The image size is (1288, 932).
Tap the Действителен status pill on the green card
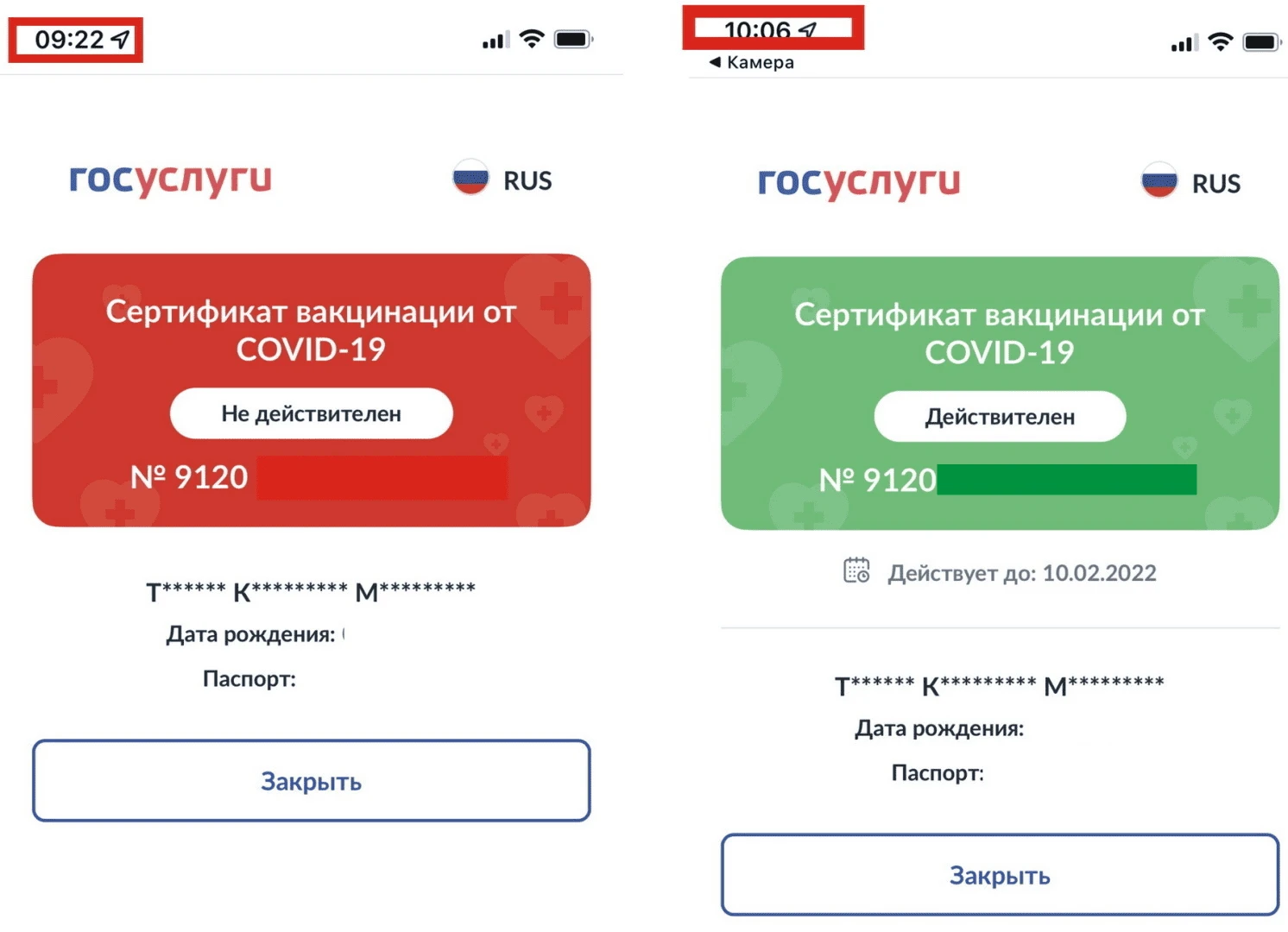click(x=1000, y=416)
